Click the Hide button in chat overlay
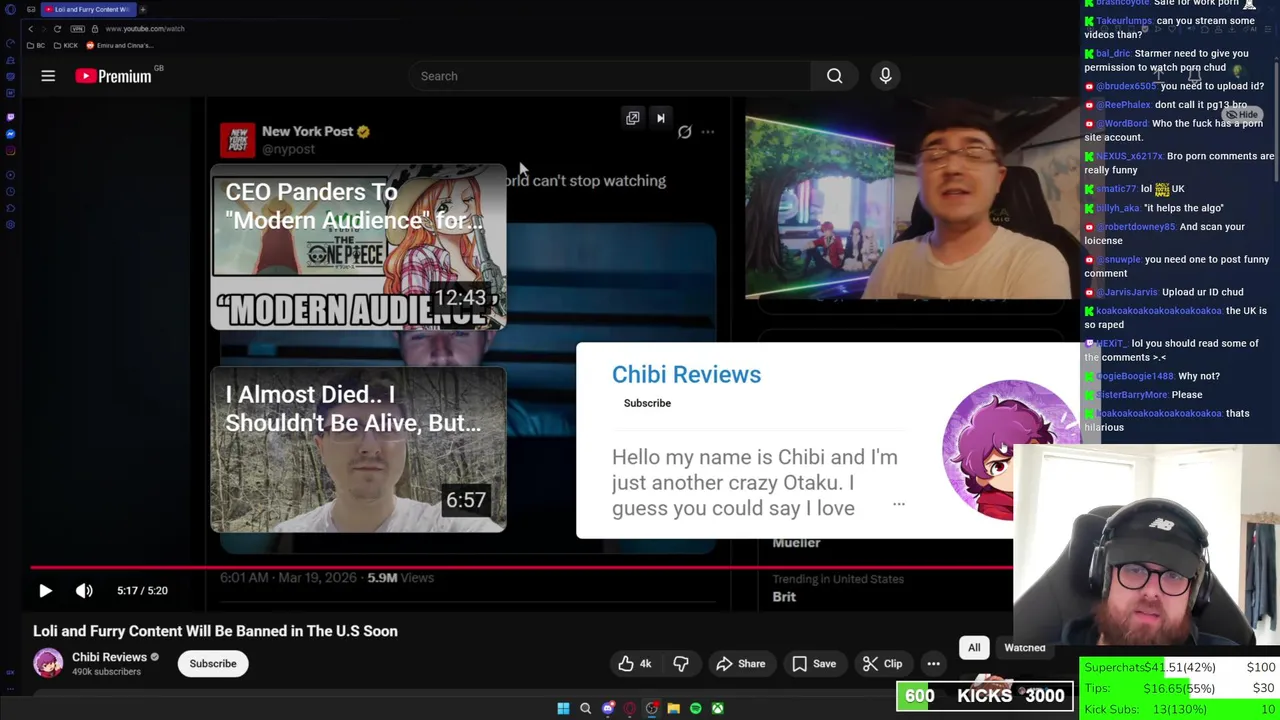 point(1243,115)
